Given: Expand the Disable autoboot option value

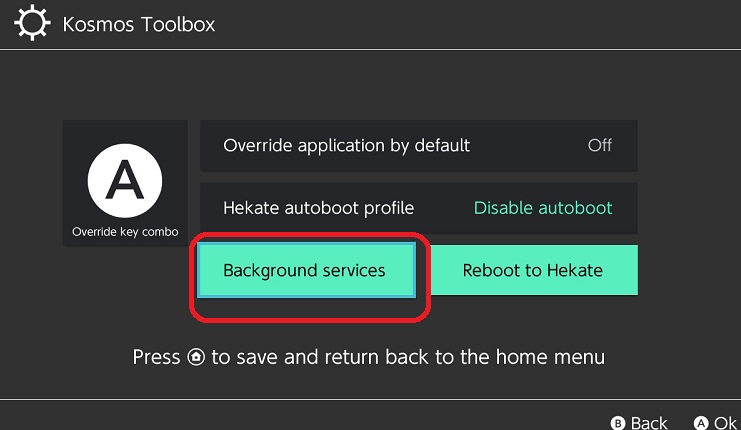Looking at the screenshot, I should [542, 208].
